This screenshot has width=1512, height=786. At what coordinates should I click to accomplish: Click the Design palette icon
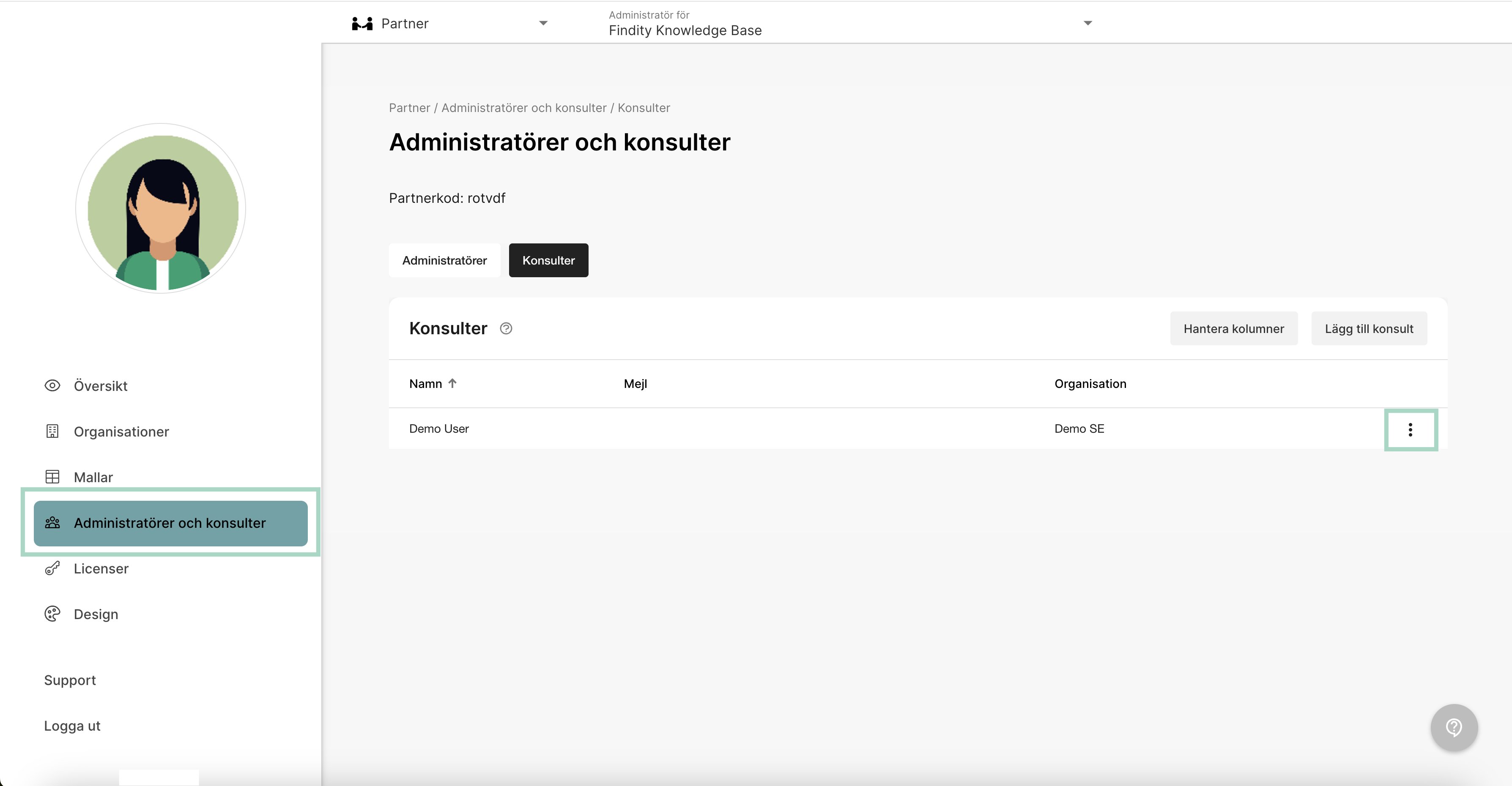tap(52, 614)
